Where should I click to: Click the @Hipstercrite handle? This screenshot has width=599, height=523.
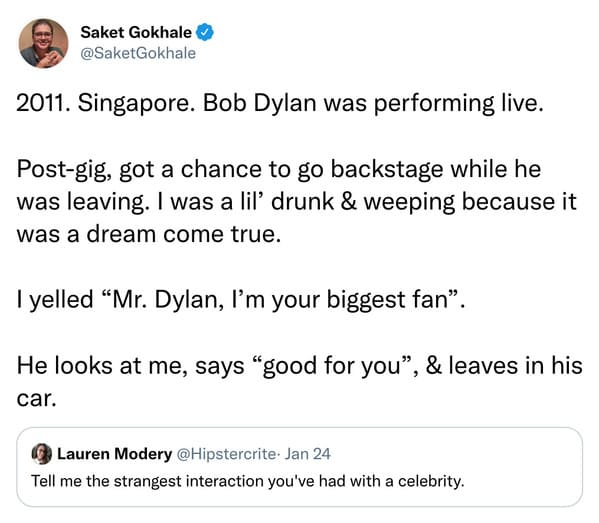point(226,454)
